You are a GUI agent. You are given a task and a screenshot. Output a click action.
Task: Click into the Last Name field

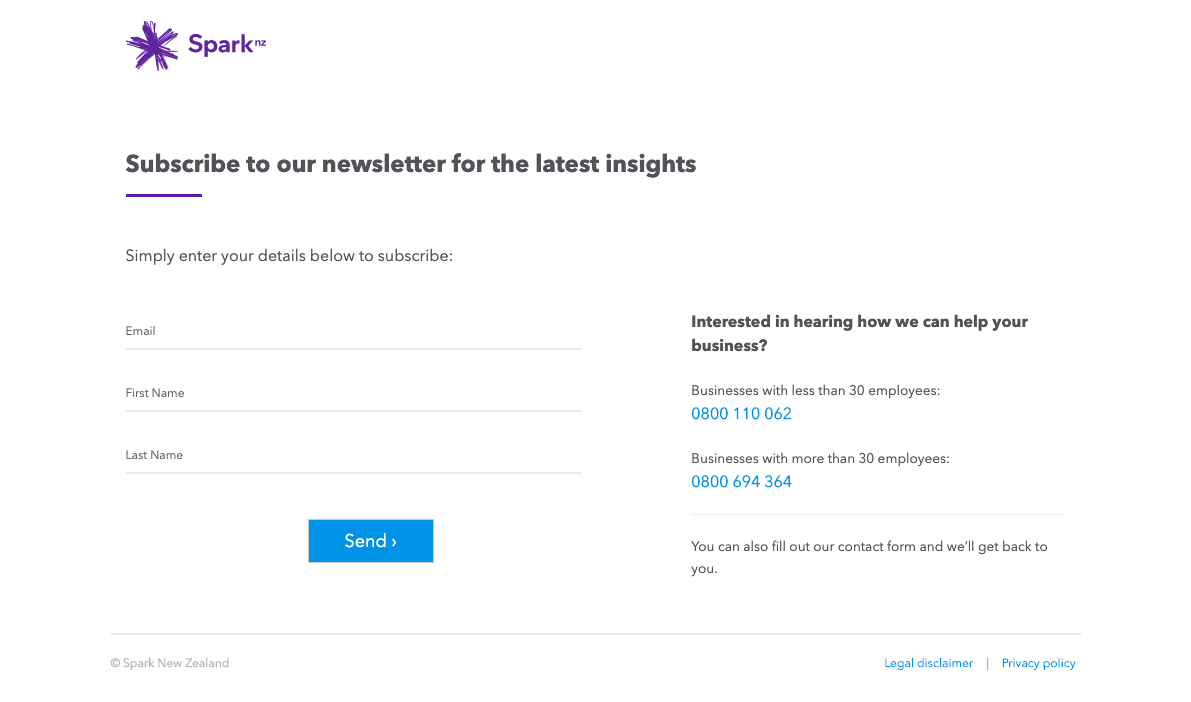[353, 456]
